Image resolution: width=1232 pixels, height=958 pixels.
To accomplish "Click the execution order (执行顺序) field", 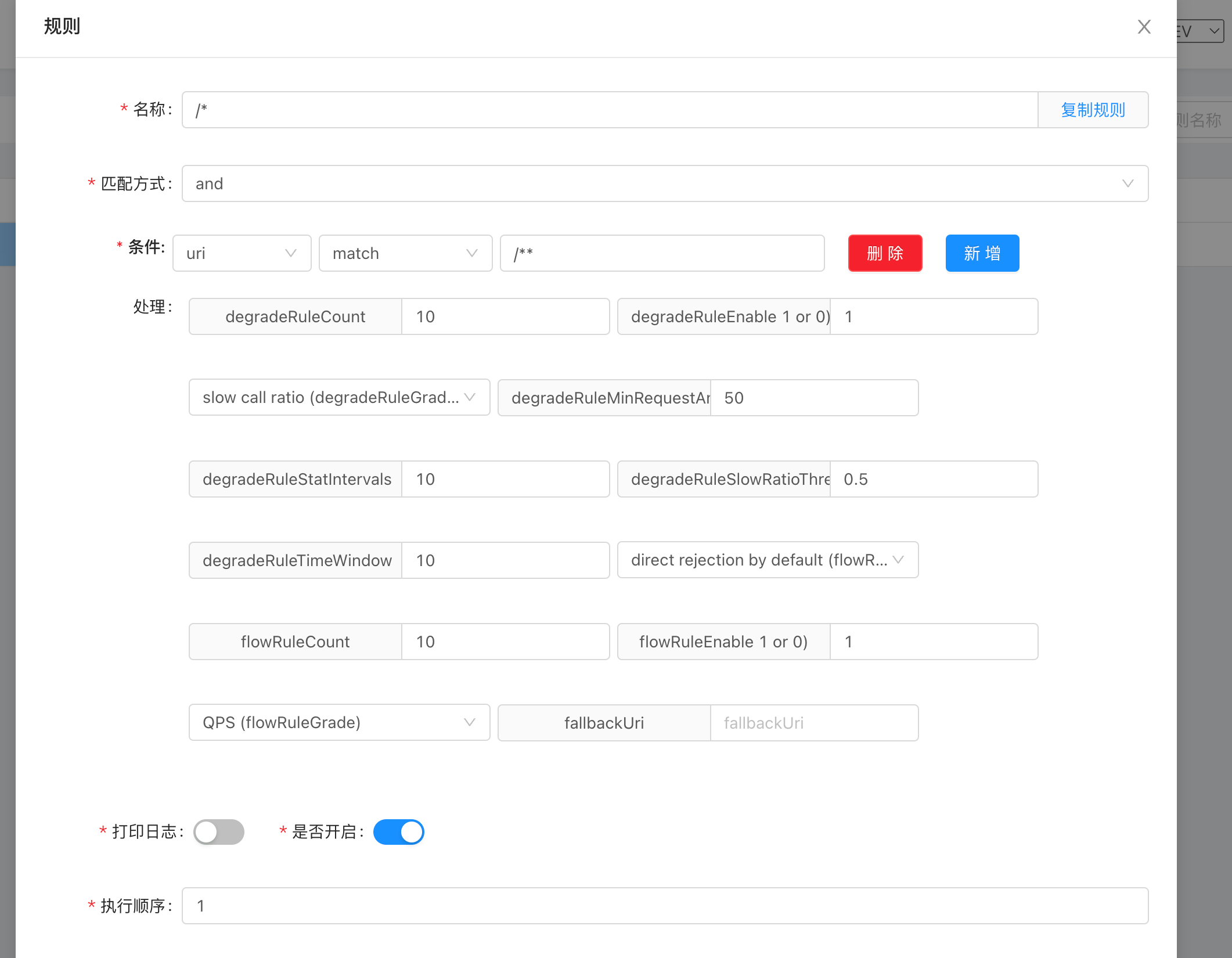I will pyautogui.click(x=664, y=906).
